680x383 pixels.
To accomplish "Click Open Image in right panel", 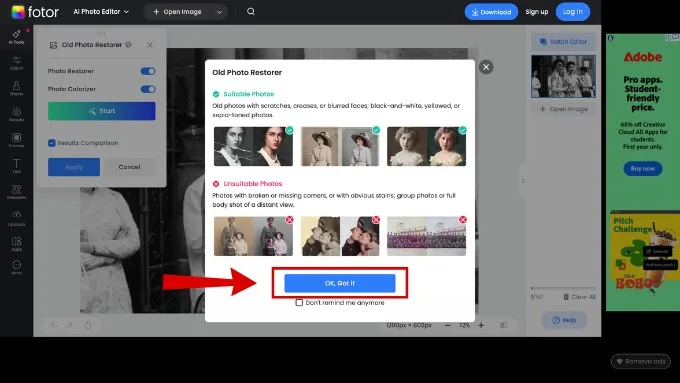I will (x=563, y=109).
